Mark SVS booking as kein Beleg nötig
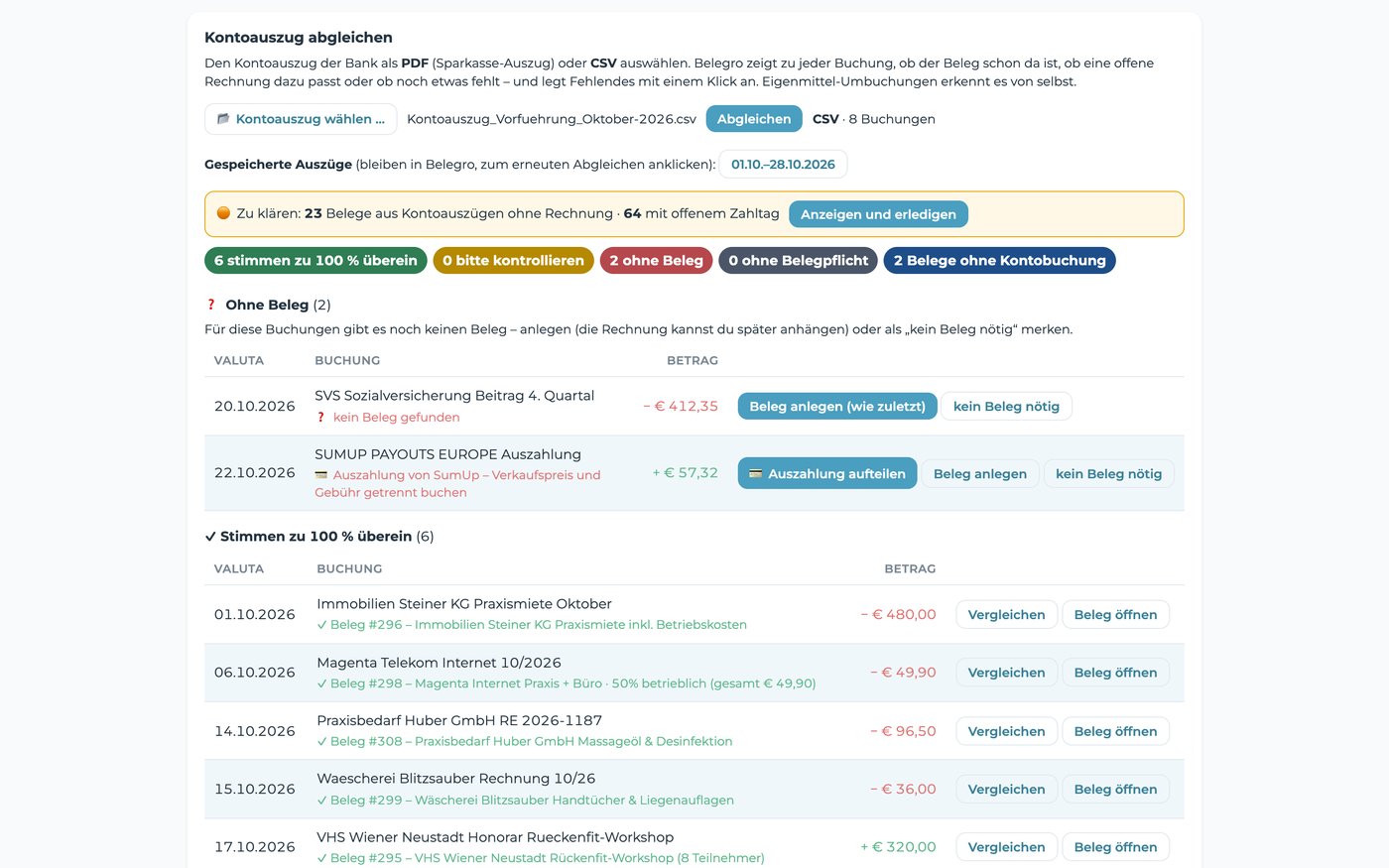The width and height of the screenshot is (1389, 868). 1006,406
